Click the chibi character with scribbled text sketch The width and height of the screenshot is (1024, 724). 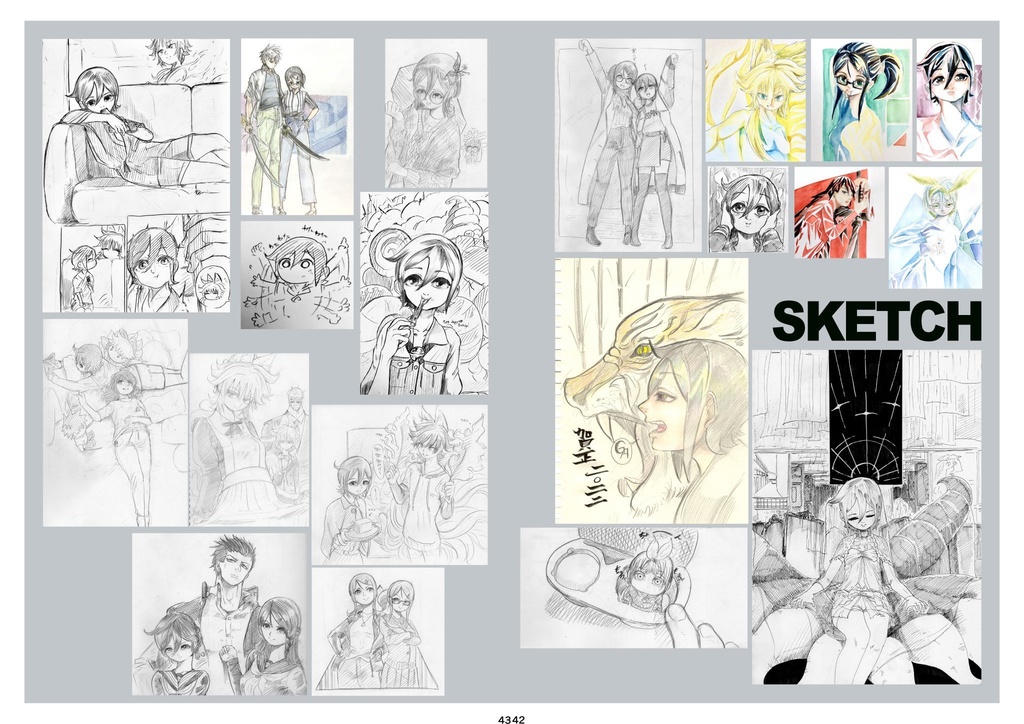(x=297, y=275)
